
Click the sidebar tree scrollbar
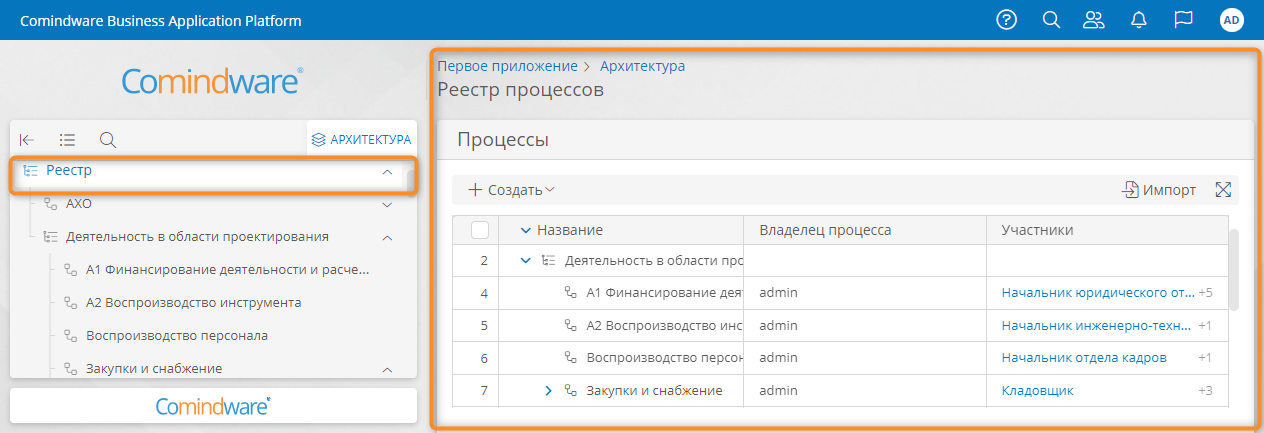(411, 180)
